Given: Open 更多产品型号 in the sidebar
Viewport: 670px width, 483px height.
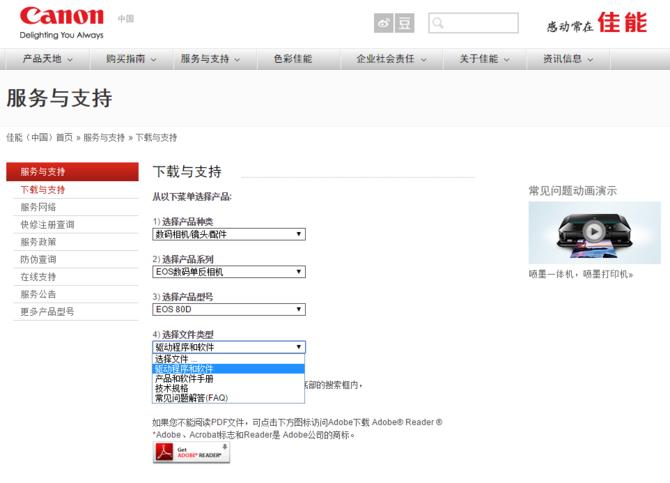Looking at the screenshot, I should 47,312.
